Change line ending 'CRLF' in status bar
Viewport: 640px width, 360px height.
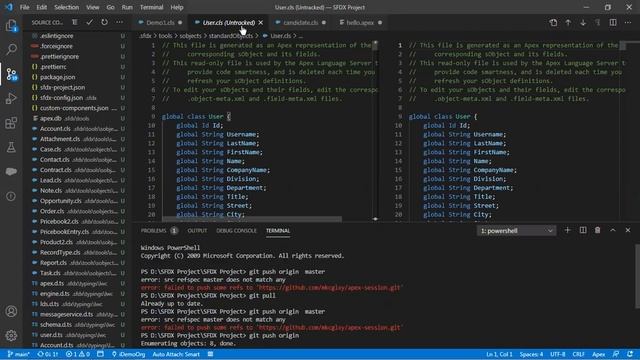coord(578,354)
